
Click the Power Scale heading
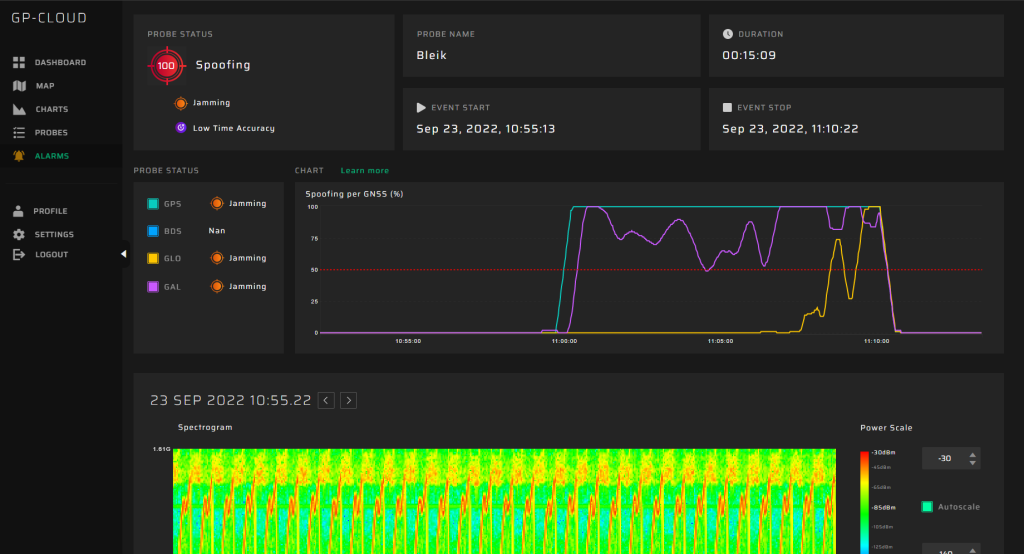(x=886, y=428)
